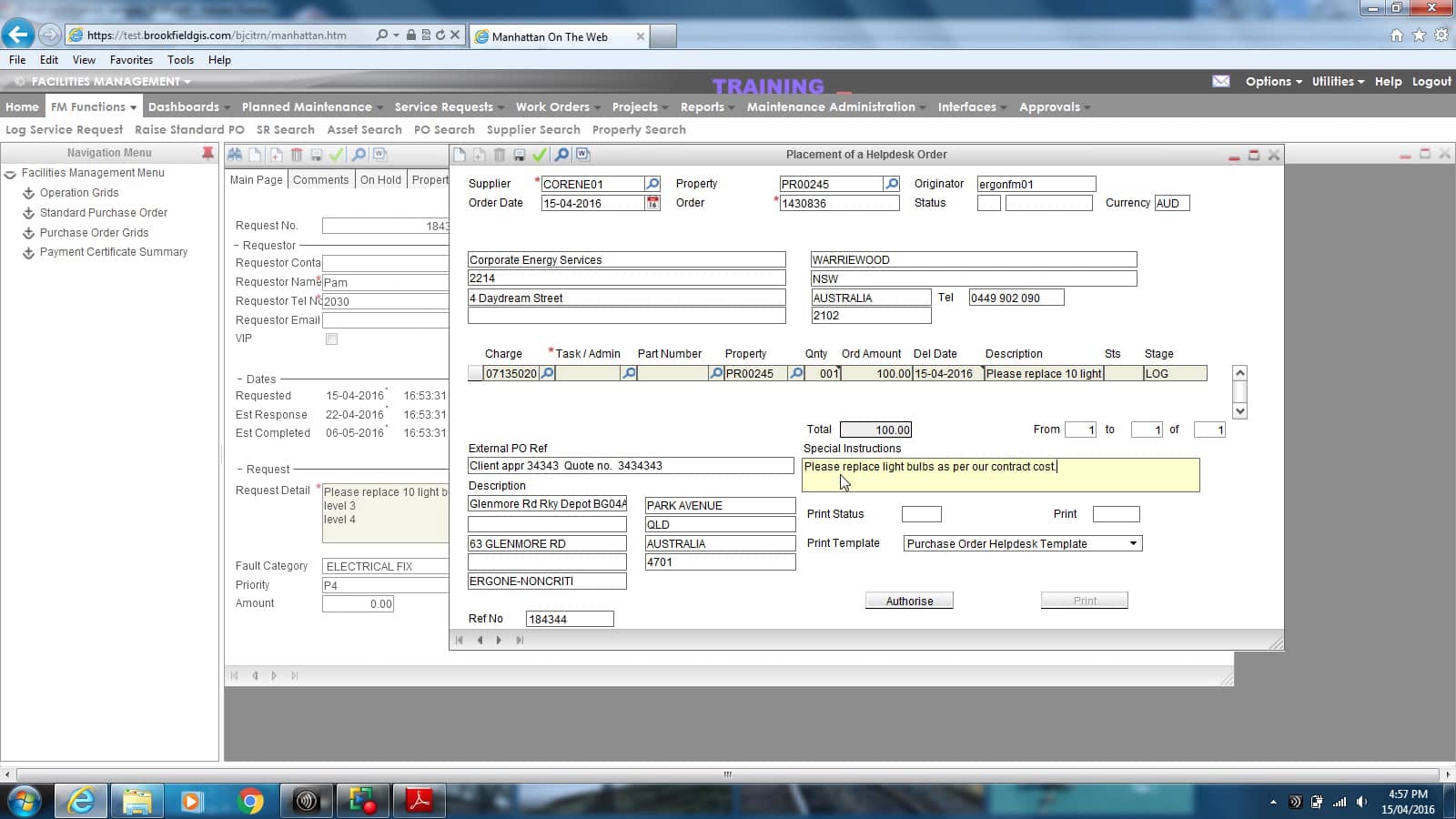
Task: Open the Property lookup magnifier beside PR00245
Action: [x=890, y=183]
